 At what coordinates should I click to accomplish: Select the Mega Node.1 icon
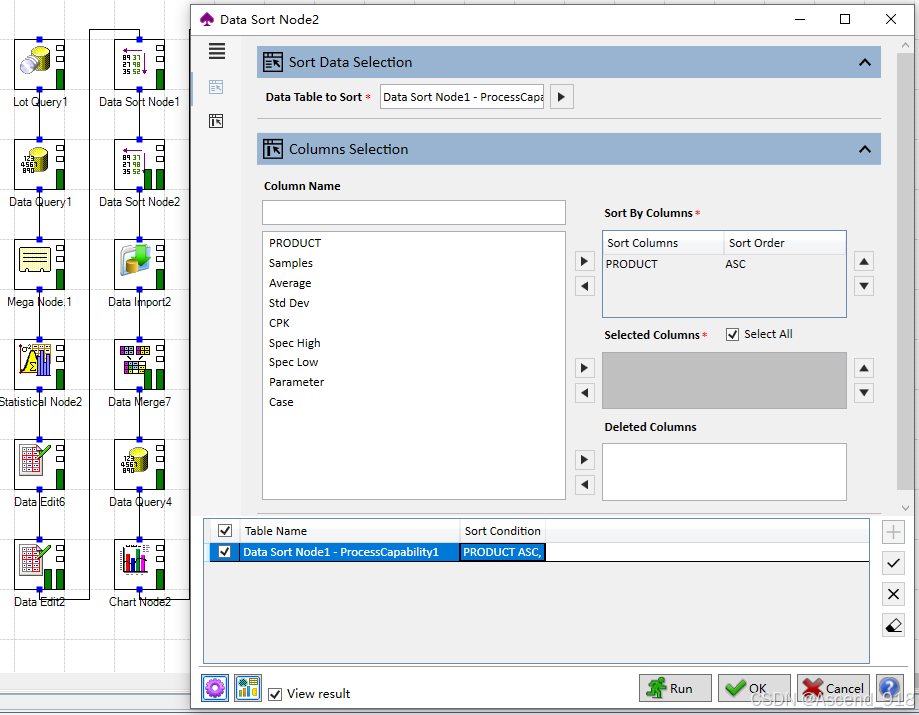tap(38, 262)
